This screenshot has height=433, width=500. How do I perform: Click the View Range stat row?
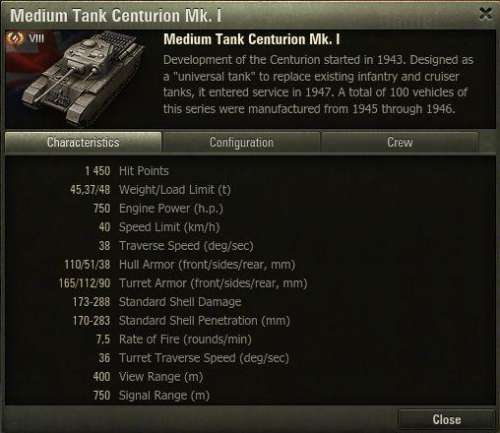[148, 377]
